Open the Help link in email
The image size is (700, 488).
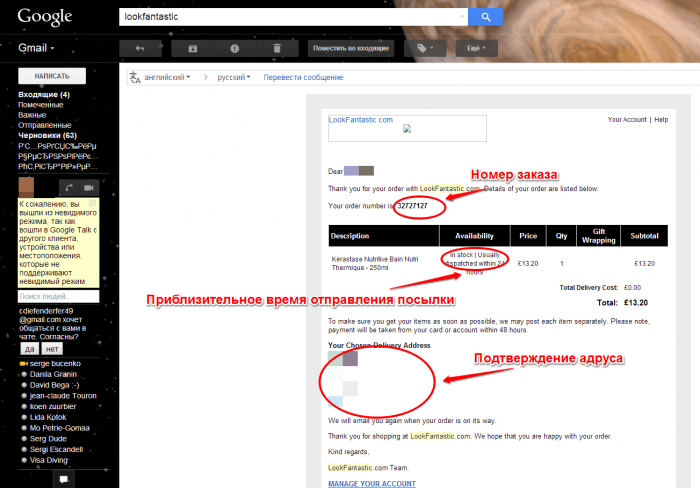(661, 120)
